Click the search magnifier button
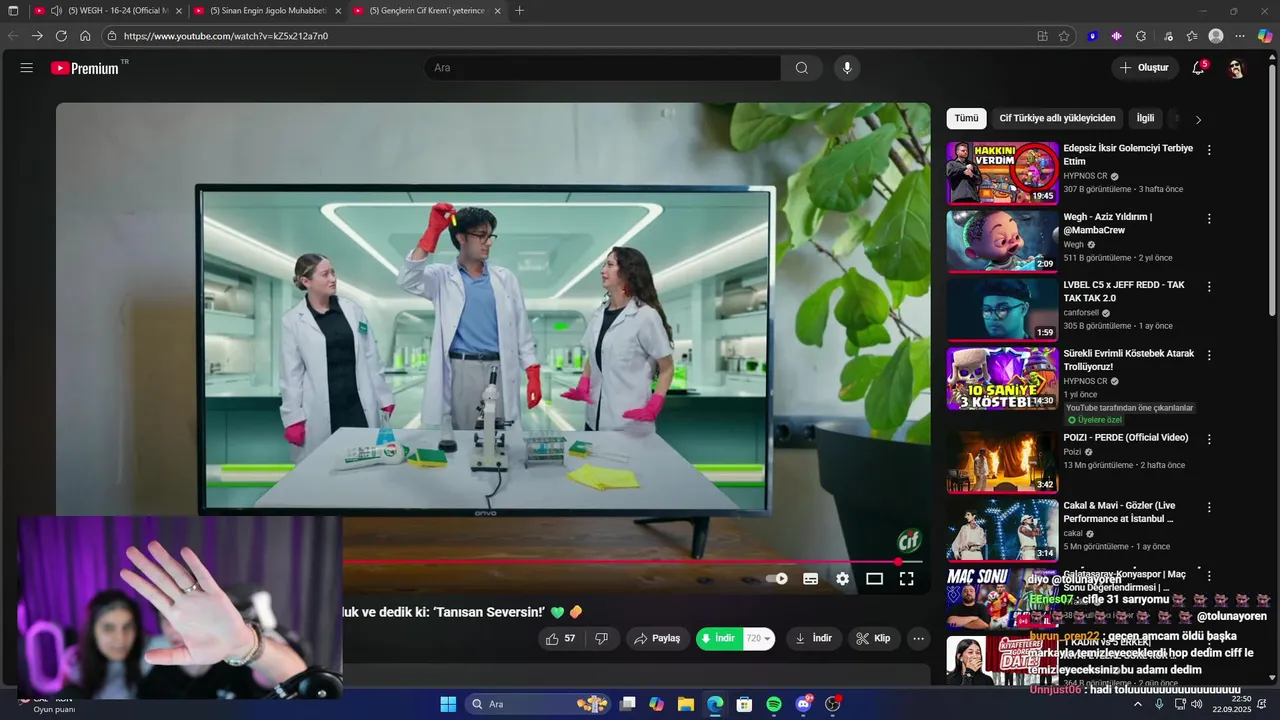The width and height of the screenshot is (1280, 720). 802,68
